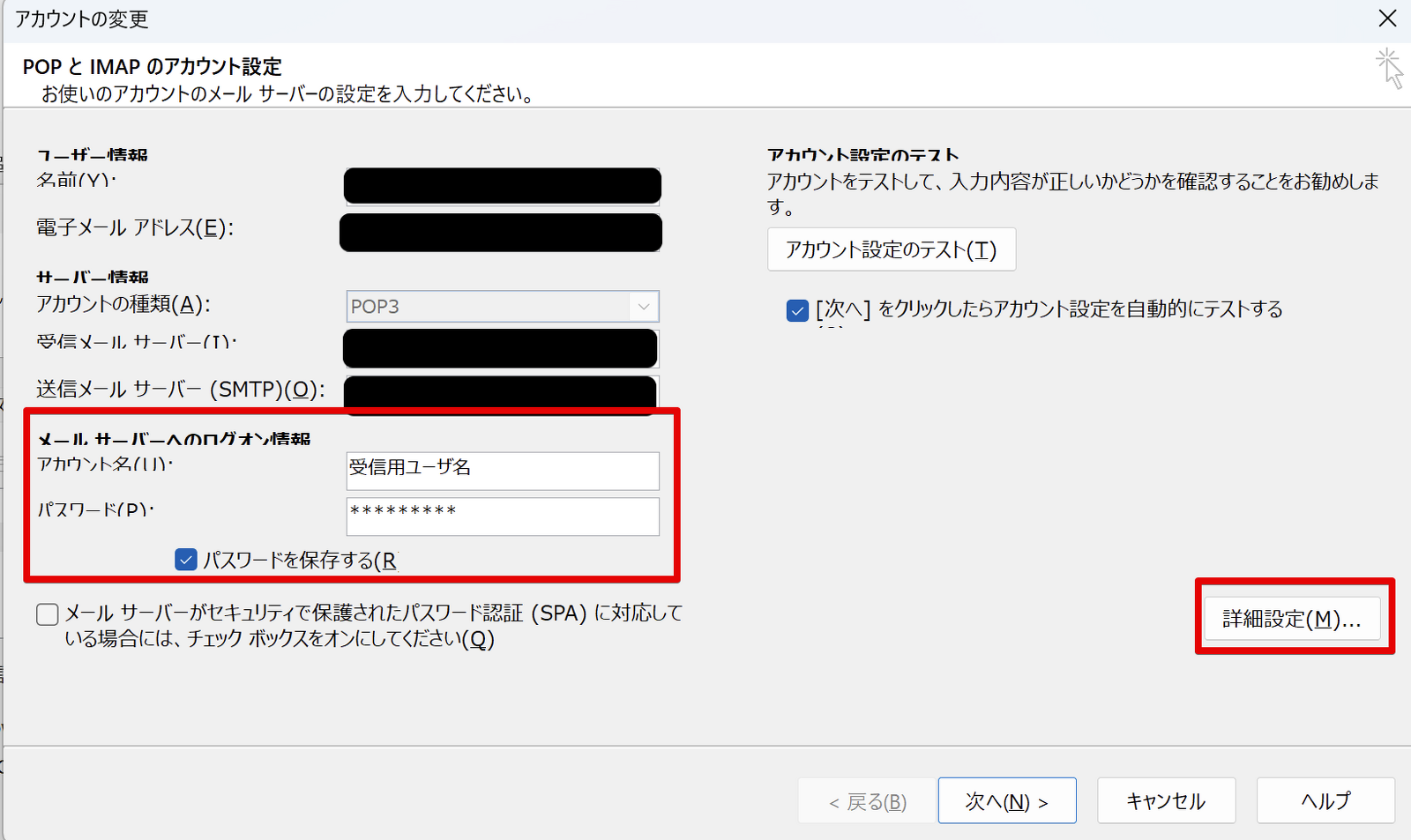
Task: Select the 名前(Y) name input field
Action: pos(502,186)
